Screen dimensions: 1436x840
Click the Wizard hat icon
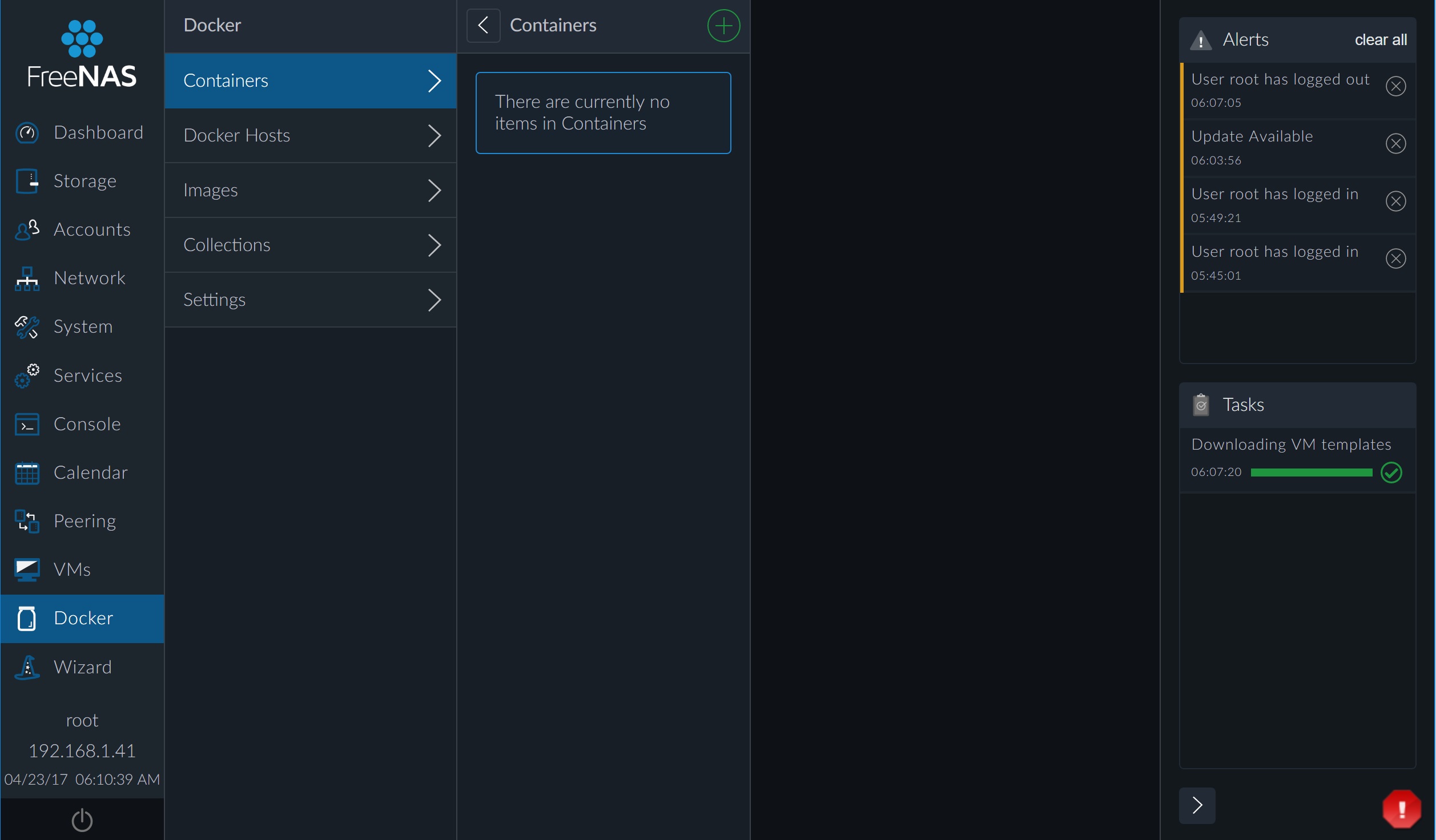point(27,667)
